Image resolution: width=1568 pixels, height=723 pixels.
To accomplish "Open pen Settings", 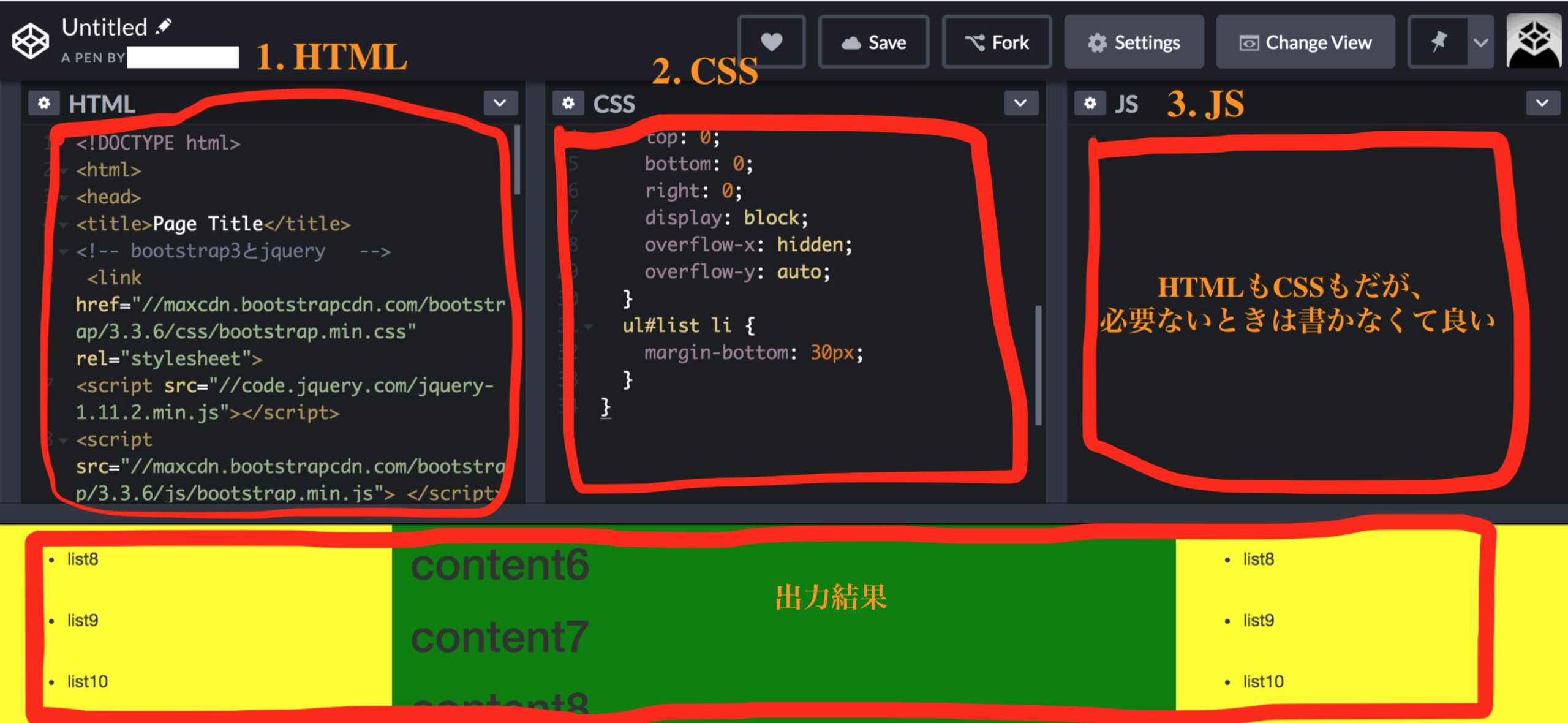I will click(1134, 42).
